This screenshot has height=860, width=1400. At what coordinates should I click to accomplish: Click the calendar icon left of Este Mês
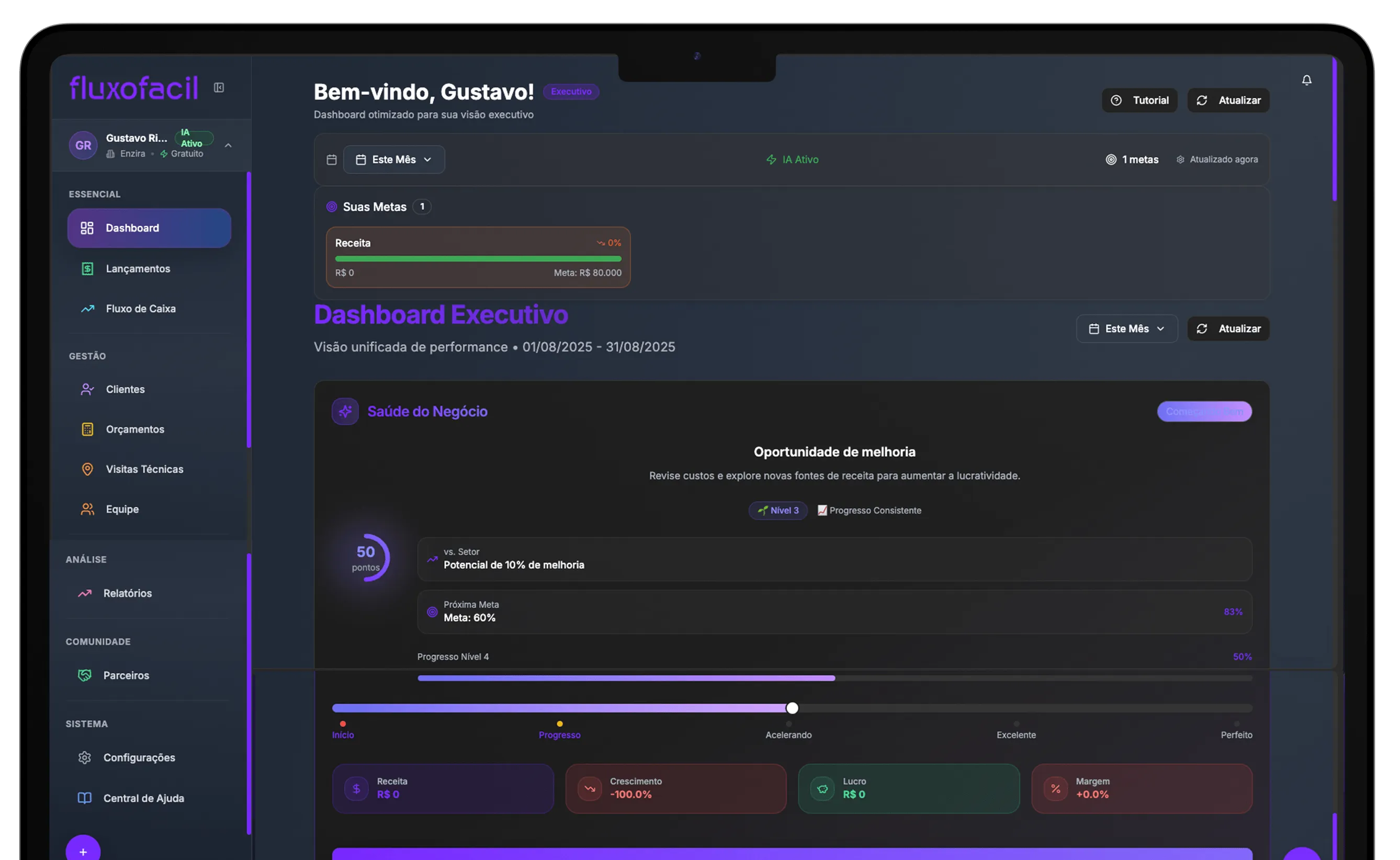pyautogui.click(x=332, y=160)
